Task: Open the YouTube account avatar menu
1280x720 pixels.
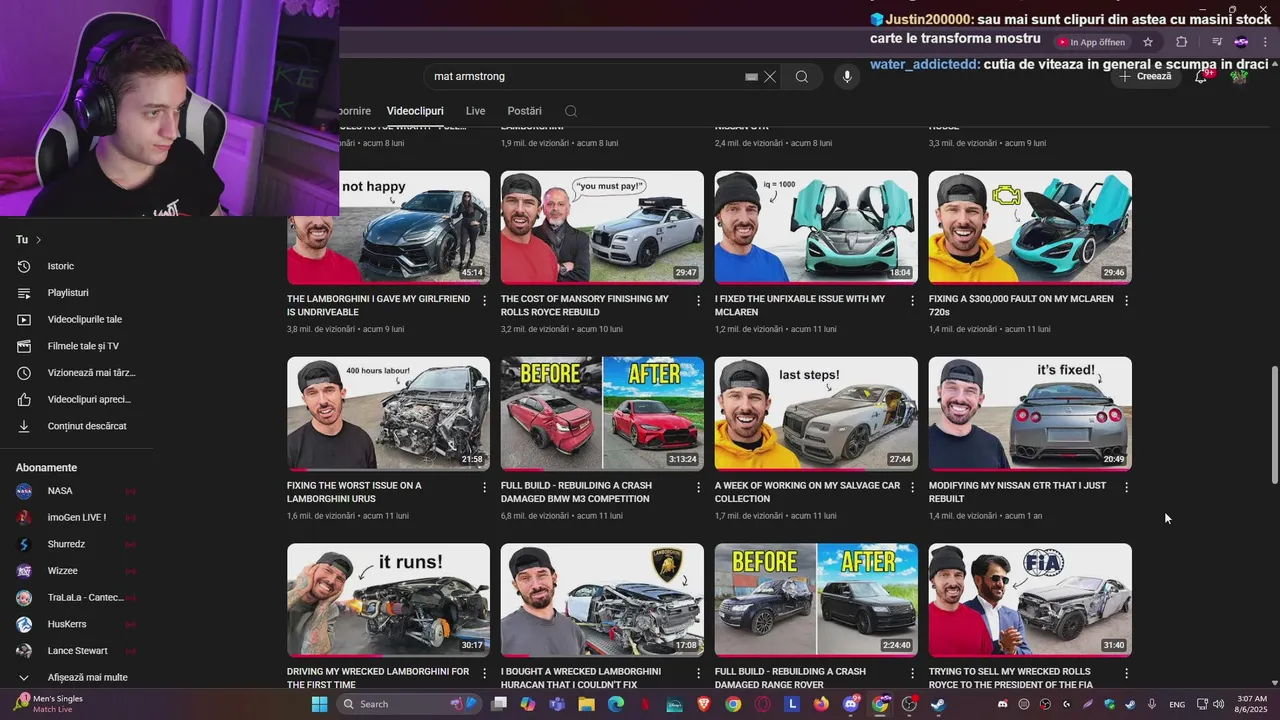Action: tap(1239, 76)
